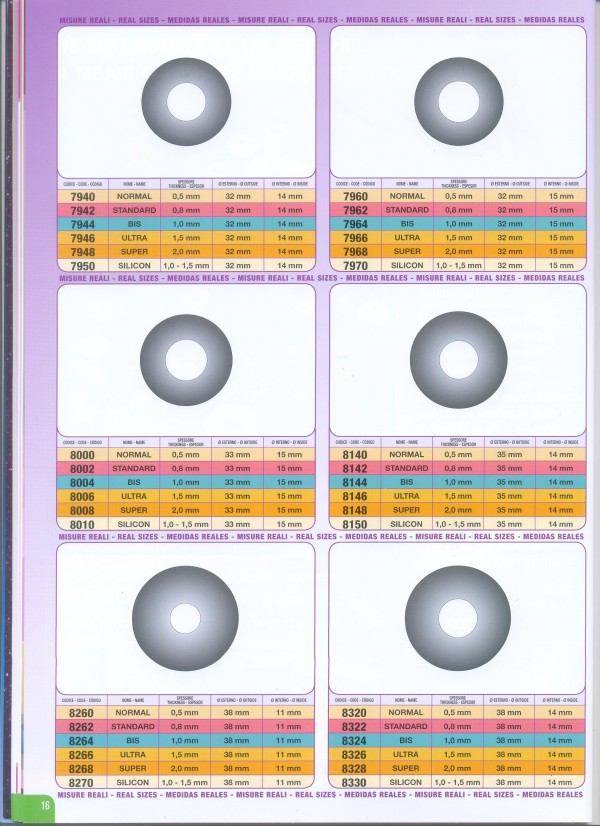600x826 pixels.
Task: Click product code 8260
Action: coord(81,713)
